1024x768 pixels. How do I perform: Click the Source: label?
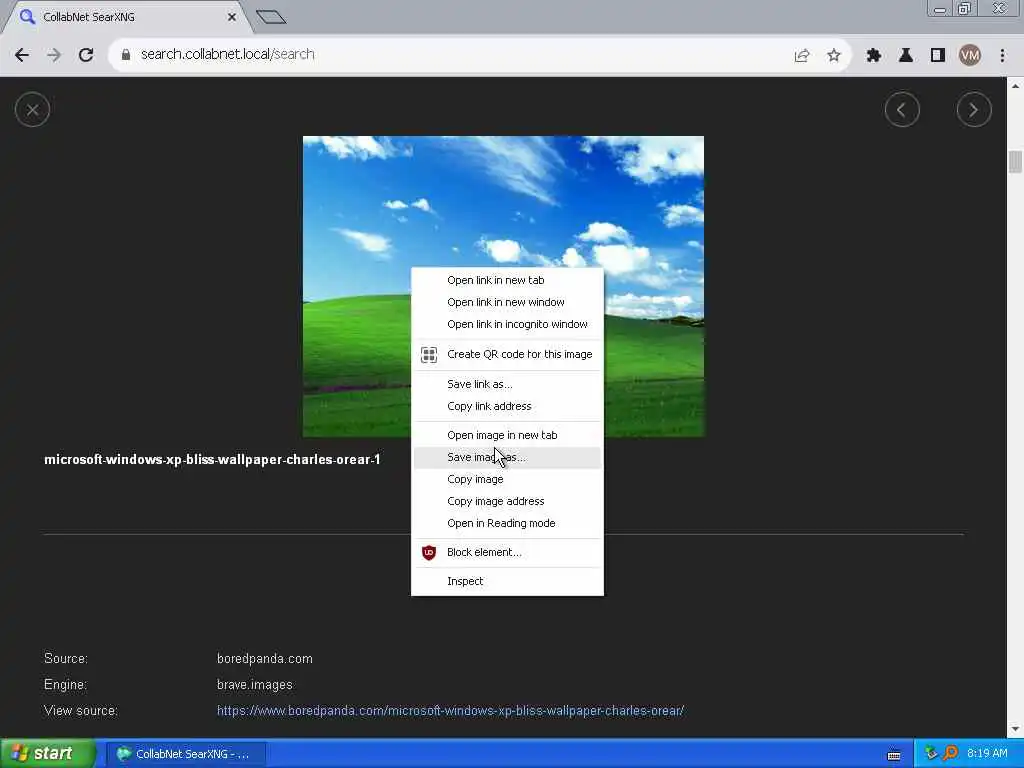(x=66, y=659)
